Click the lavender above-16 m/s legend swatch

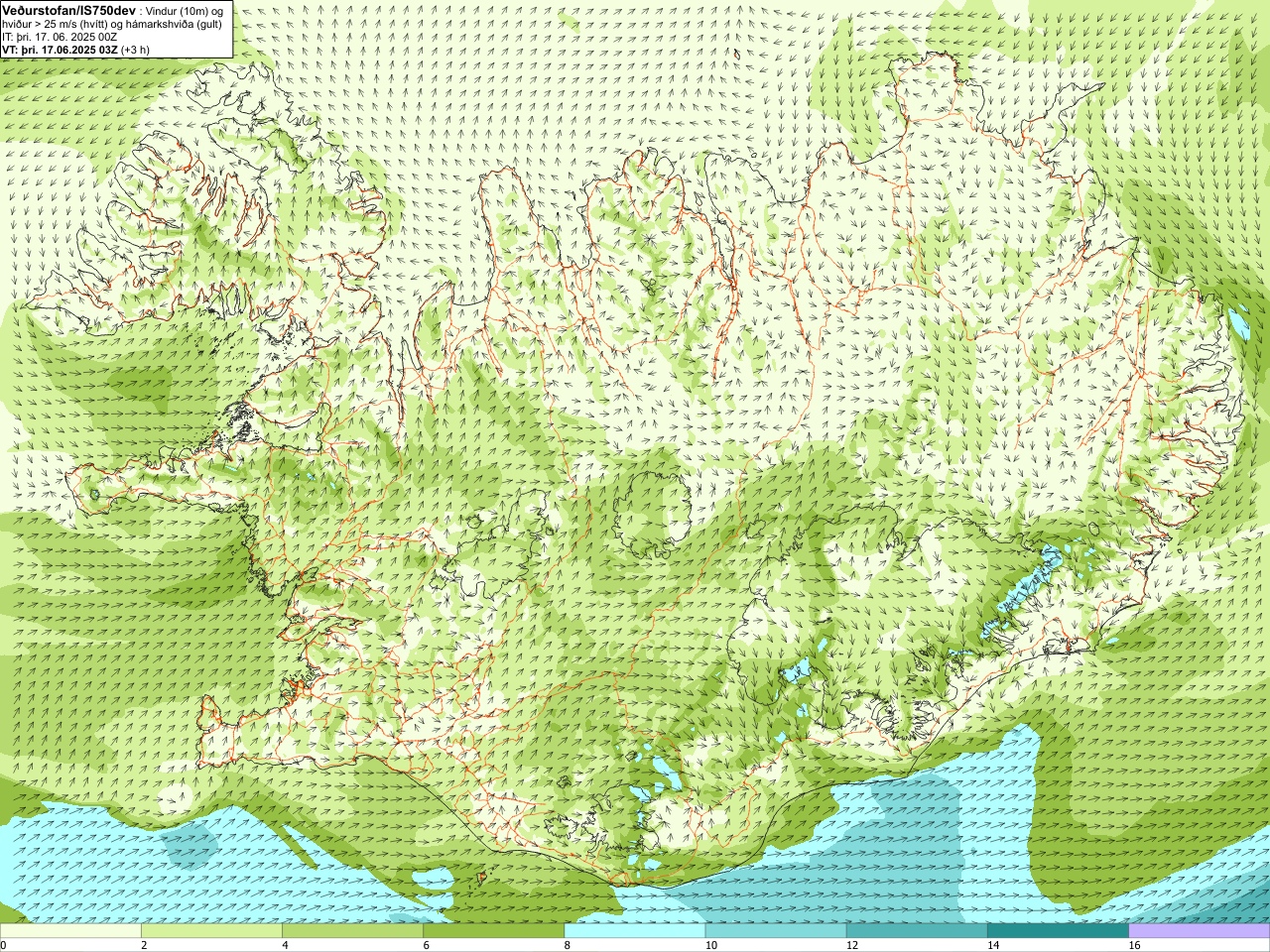(1200, 931)
